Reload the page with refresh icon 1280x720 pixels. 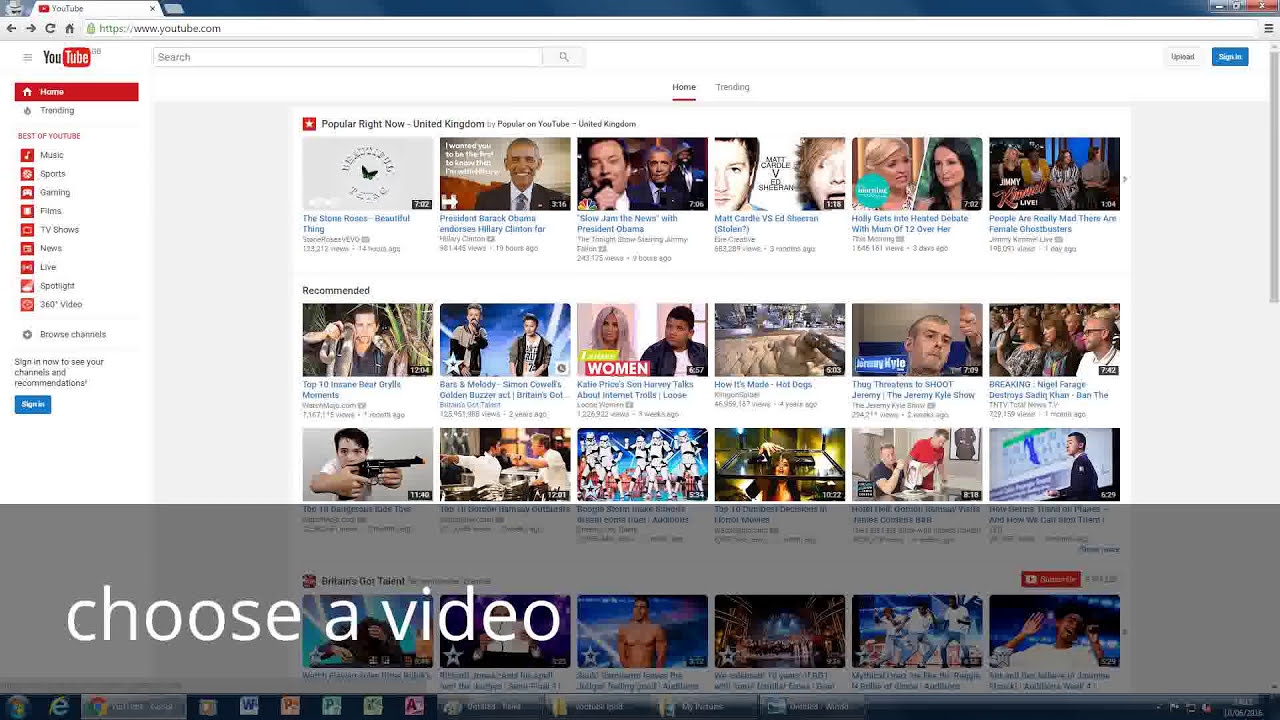50,28
